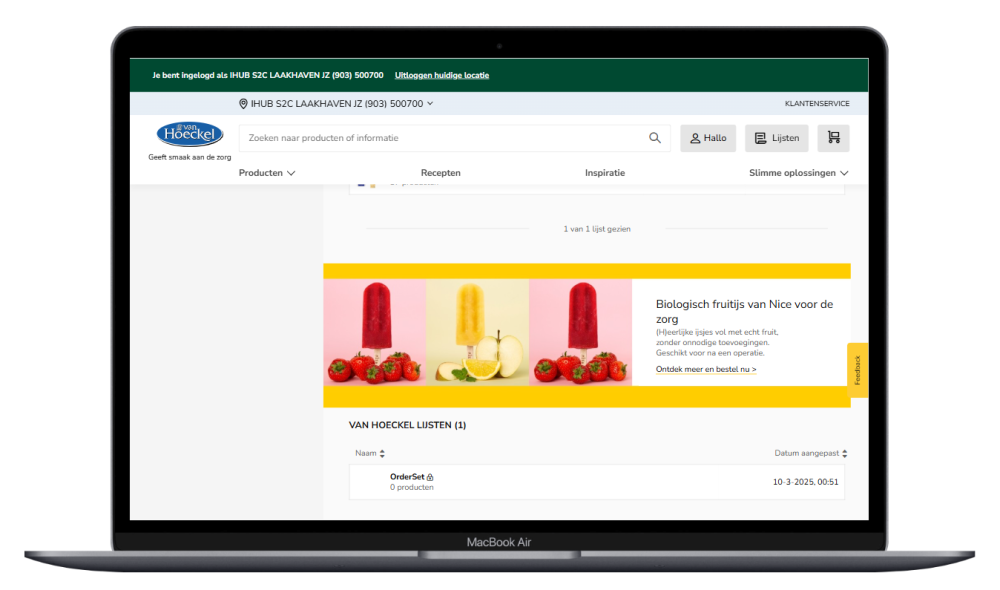Open the Hallo account button

coord(708,138)
